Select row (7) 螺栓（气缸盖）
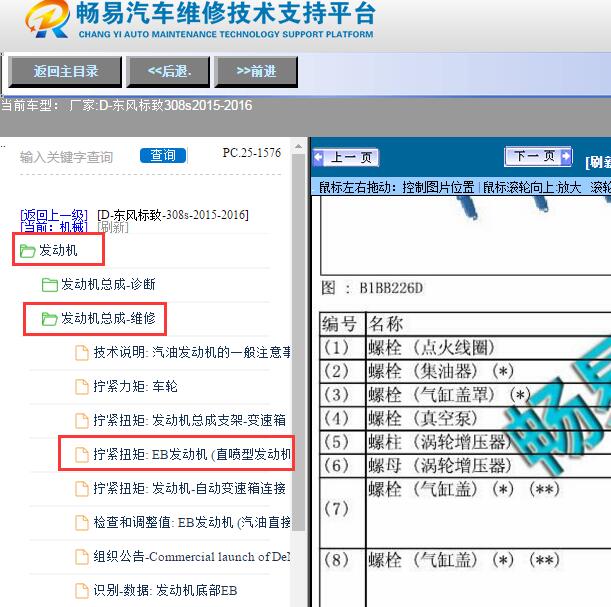The width and height of the screenshot is (611, 607). pyautogui.click(x=465, y=512)
